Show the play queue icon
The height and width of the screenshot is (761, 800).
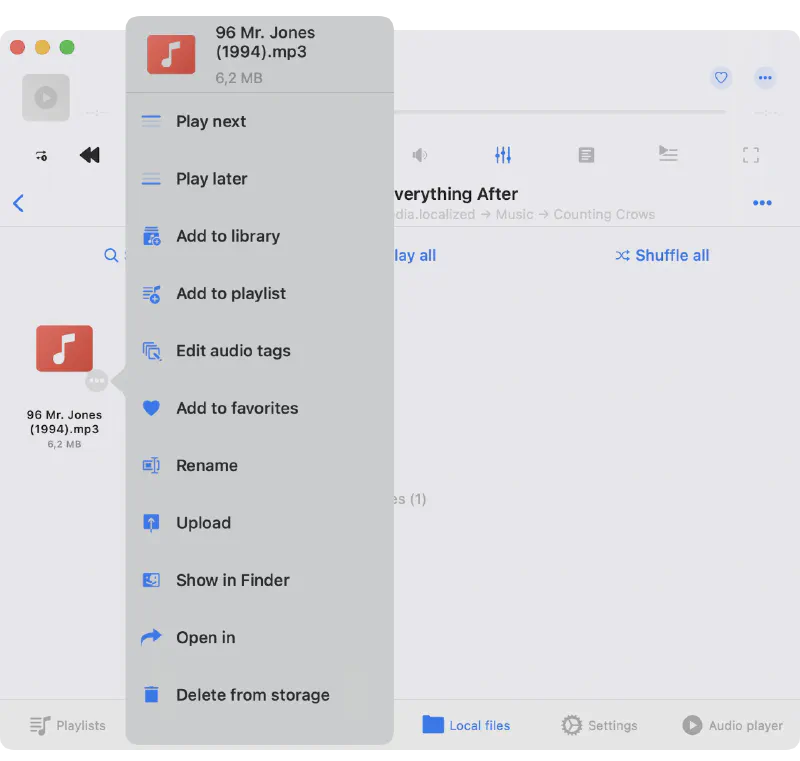[x=668, y=154]
